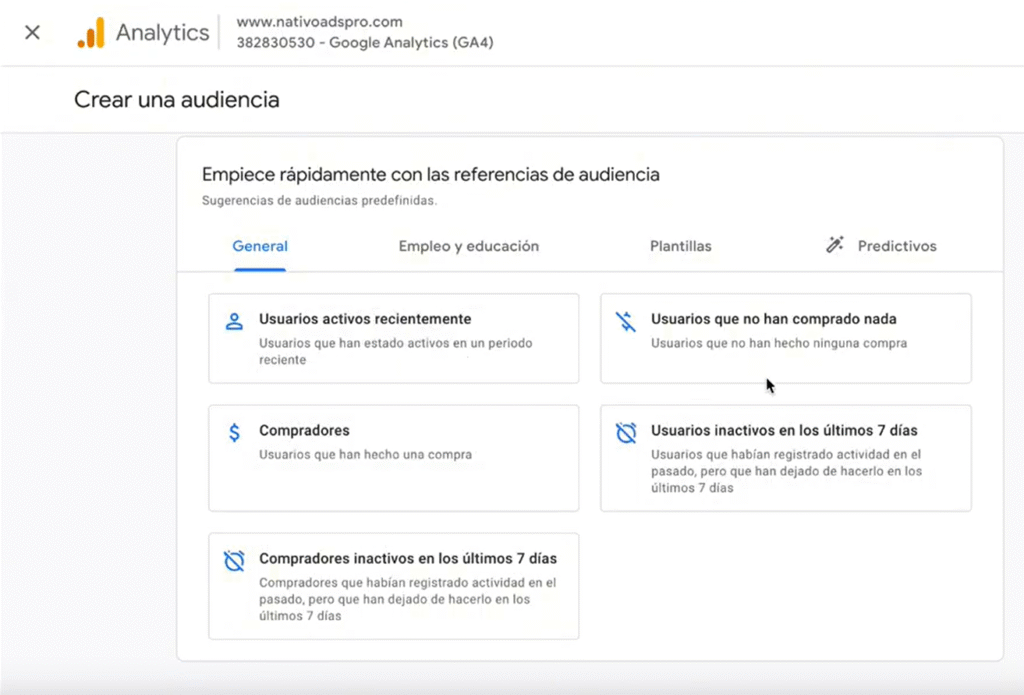Click the Crear una audiencia heading
This screenshot has height=695, width=1024.
point(177,100)
